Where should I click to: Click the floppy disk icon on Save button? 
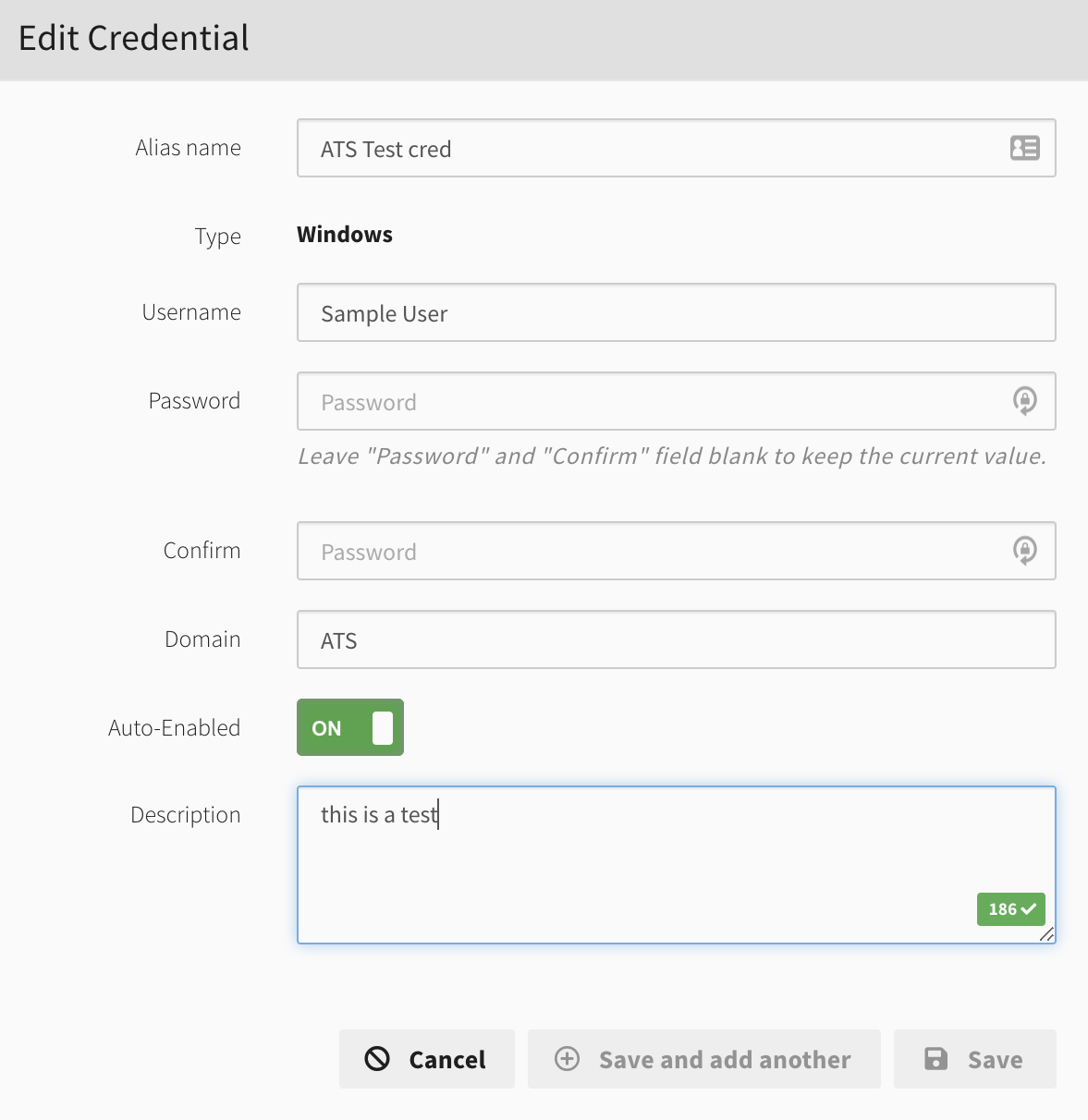click(935, 1059)
